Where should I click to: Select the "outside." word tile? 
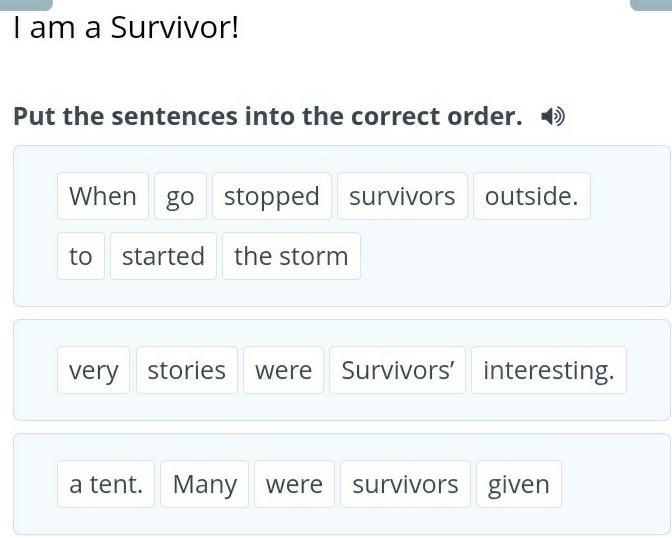point(531,196)
